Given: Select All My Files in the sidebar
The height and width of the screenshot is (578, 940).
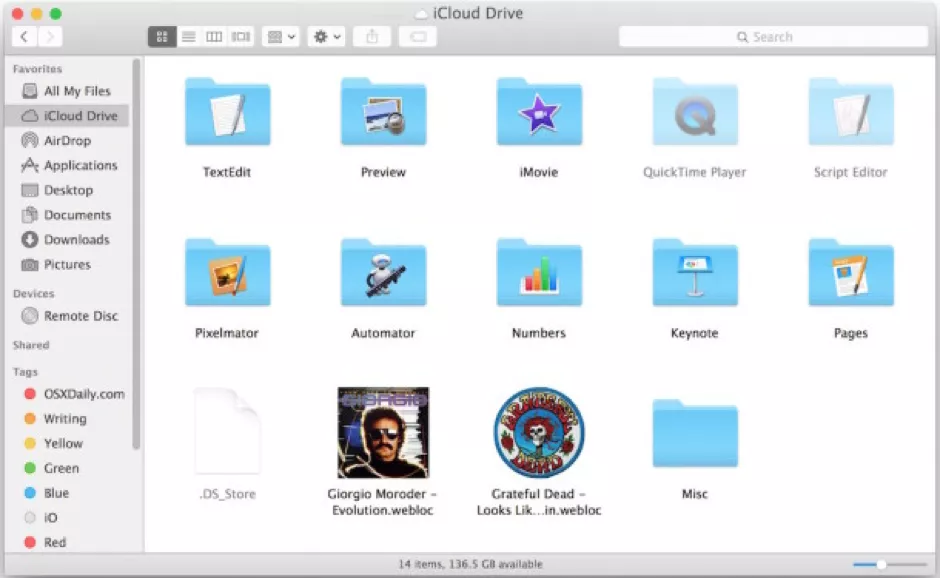Looking at the screenshot, I should (x=70, y=90).
